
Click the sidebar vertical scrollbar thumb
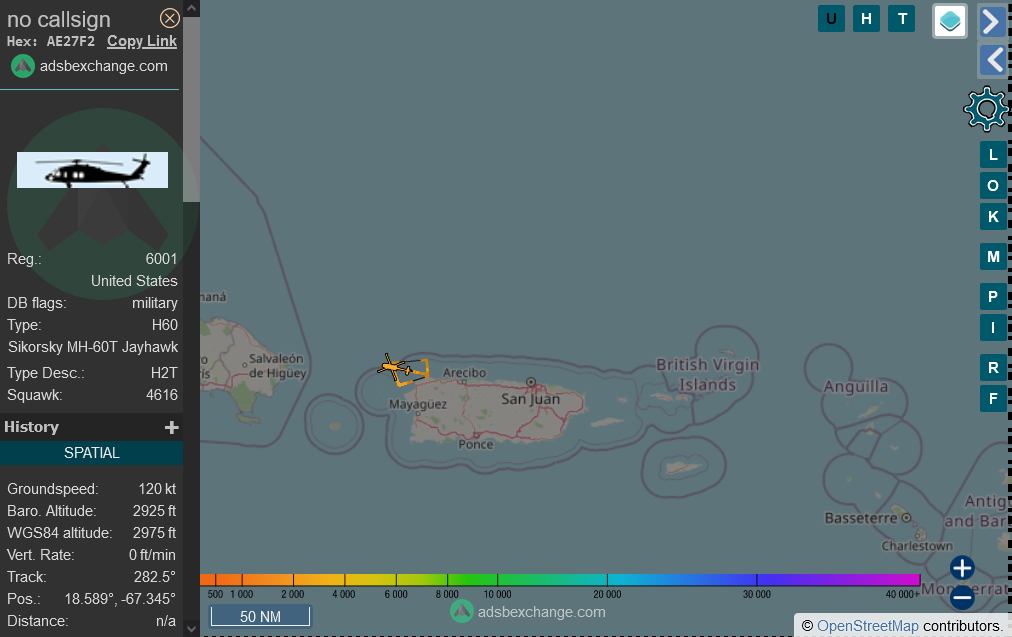[x=191, y=110]
